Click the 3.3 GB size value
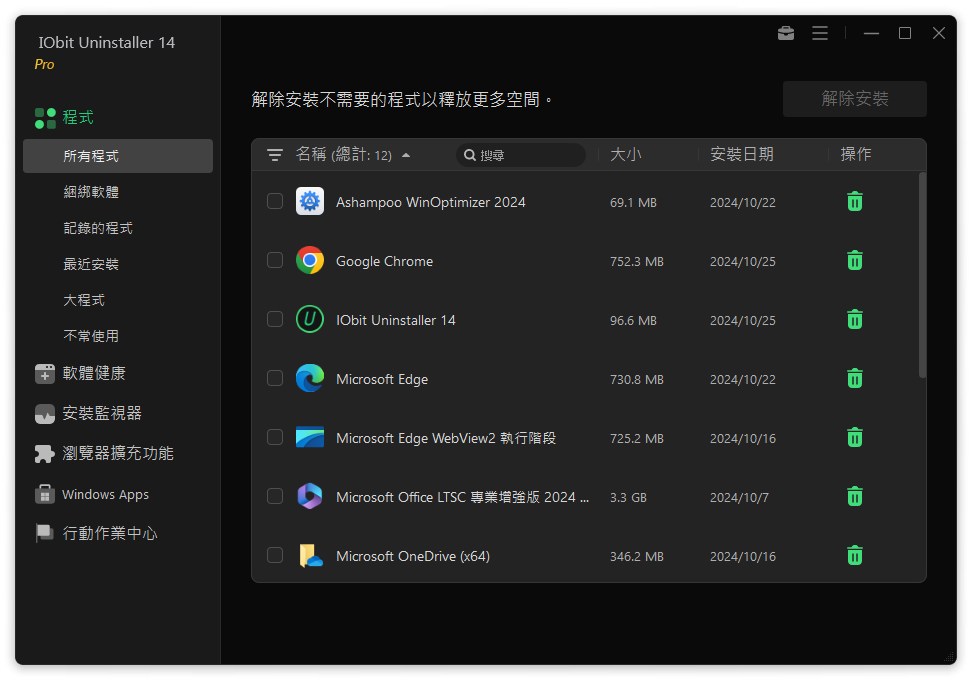Viewport: 972px width, 680px height. pyautogui.click(x=628, y=497)
